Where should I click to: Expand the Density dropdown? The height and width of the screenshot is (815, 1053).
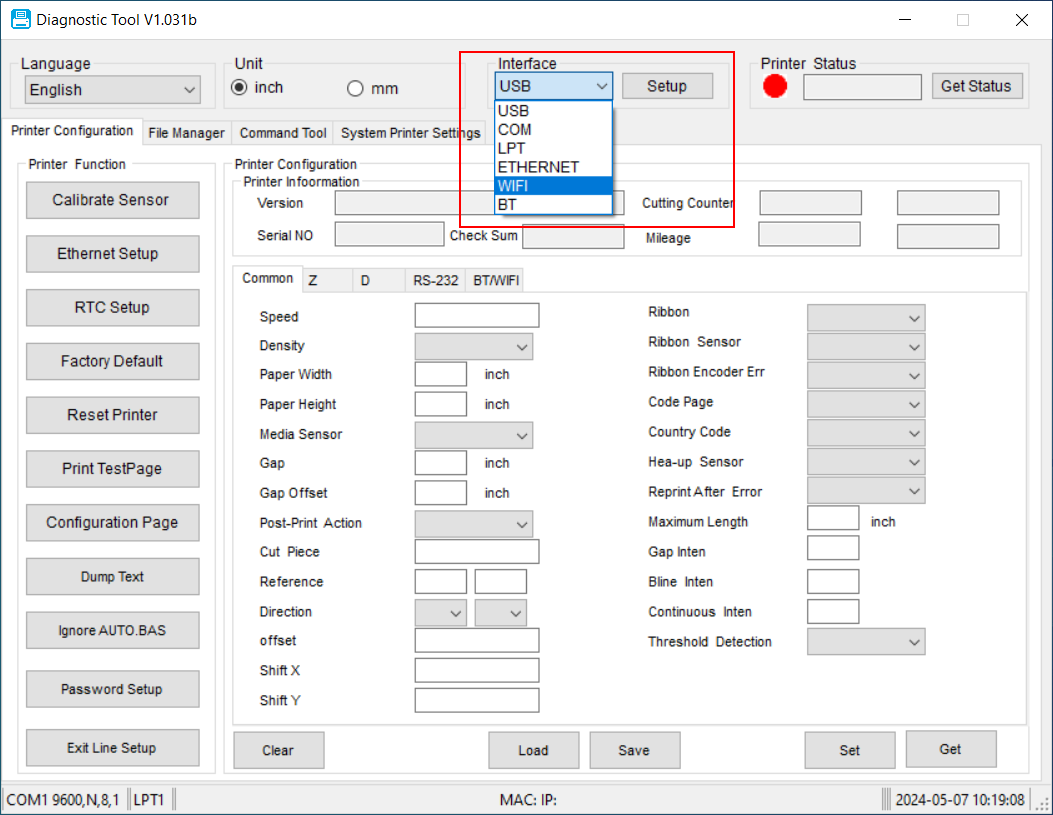point(473,346)
